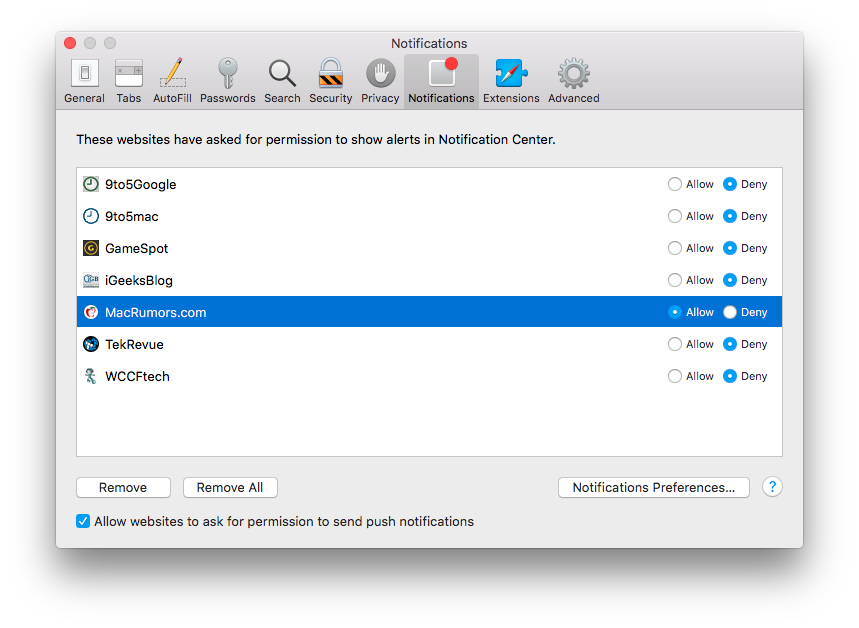The height and width of the screenshot is (628, 859).
Task: Open the Extensions puzzle icon
Action: pyautogui.click(x=511, y=73)
